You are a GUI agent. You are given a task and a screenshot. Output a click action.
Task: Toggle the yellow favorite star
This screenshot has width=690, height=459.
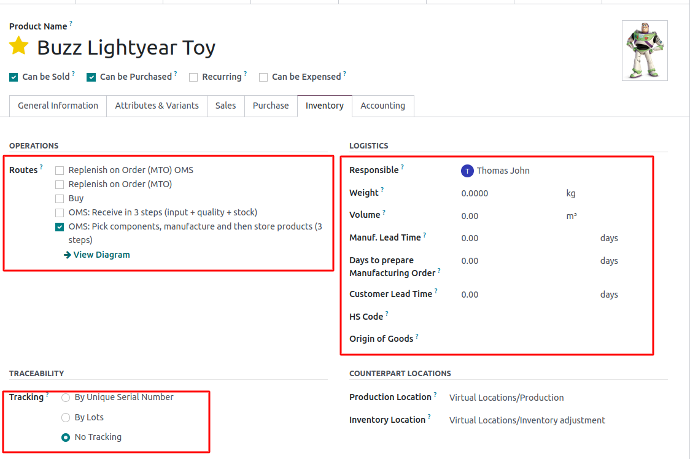click(x=19, y=46)
